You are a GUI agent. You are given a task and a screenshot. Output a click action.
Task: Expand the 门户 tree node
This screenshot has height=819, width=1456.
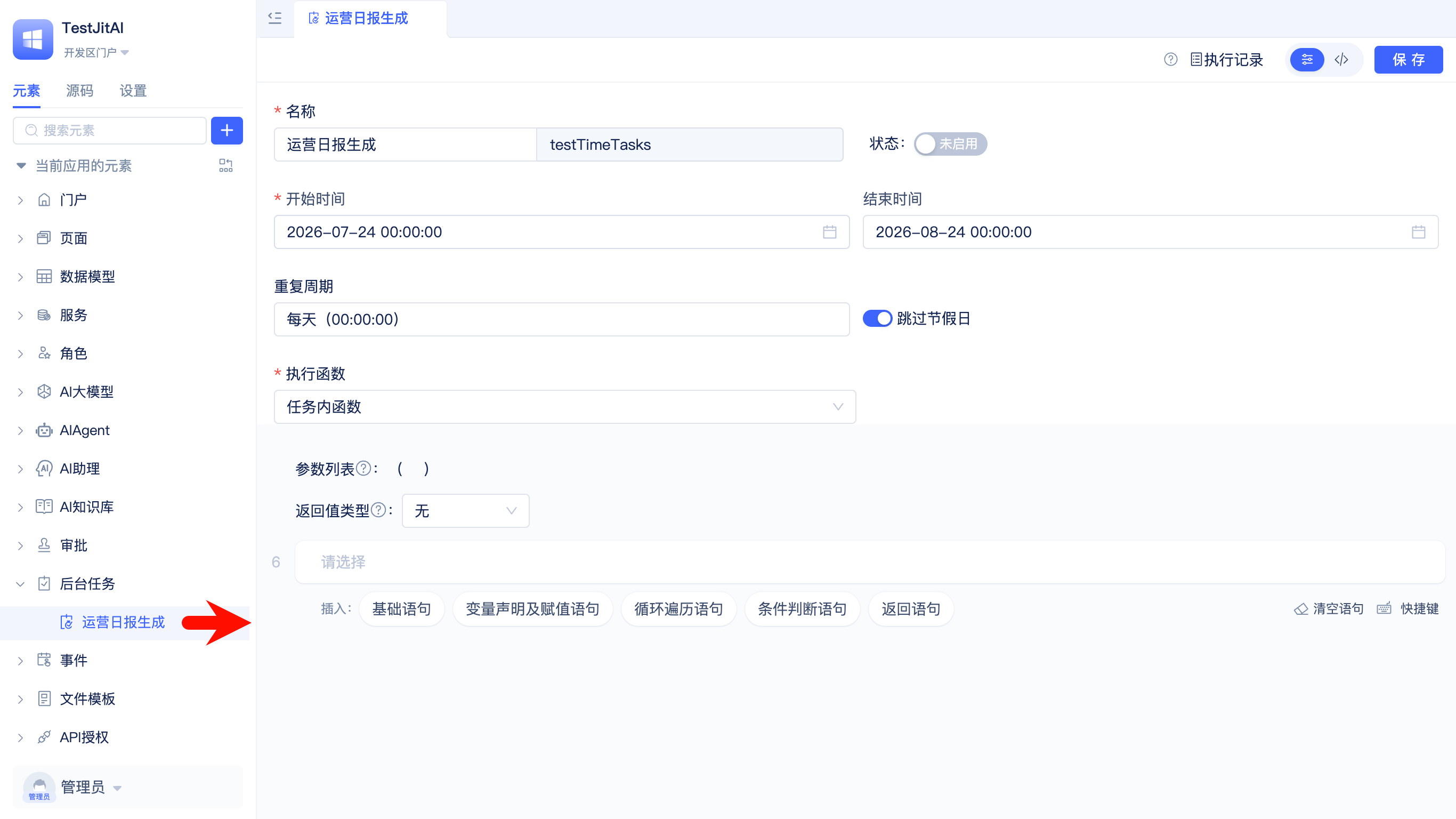pos(20,200)
